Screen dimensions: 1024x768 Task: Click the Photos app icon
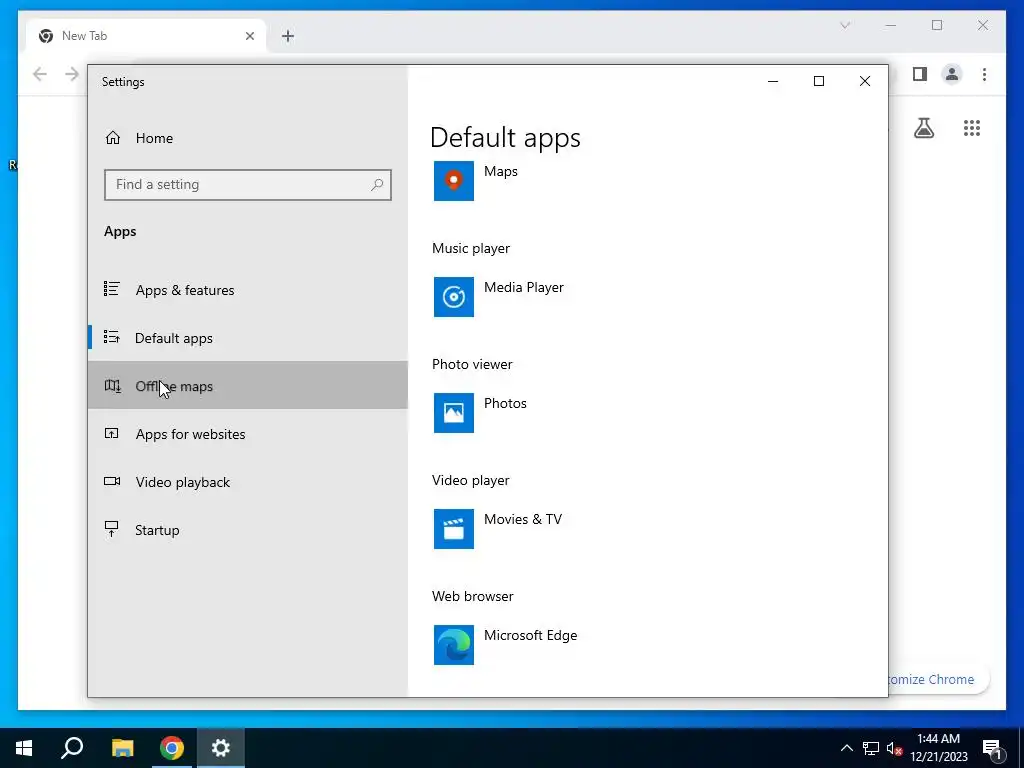click(454, 413)
